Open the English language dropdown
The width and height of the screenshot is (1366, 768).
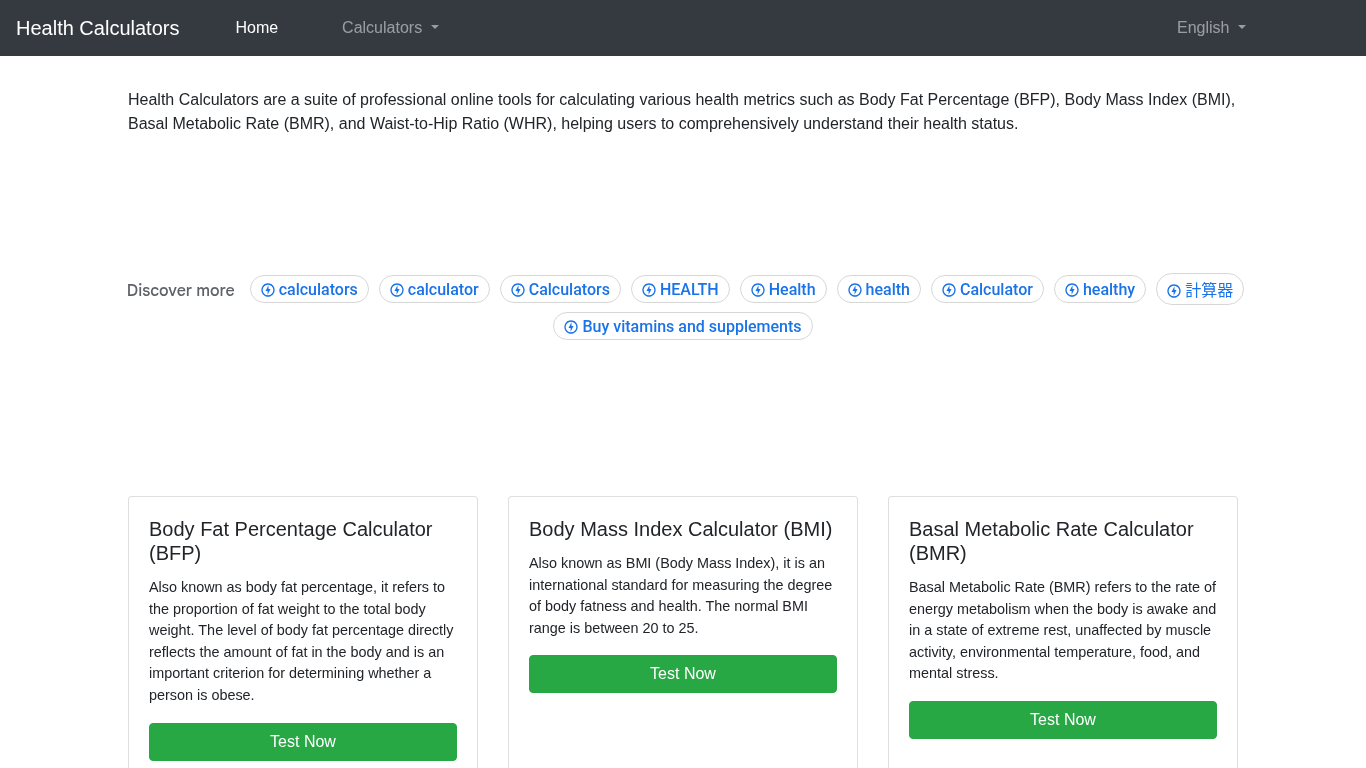point(1210,28)
